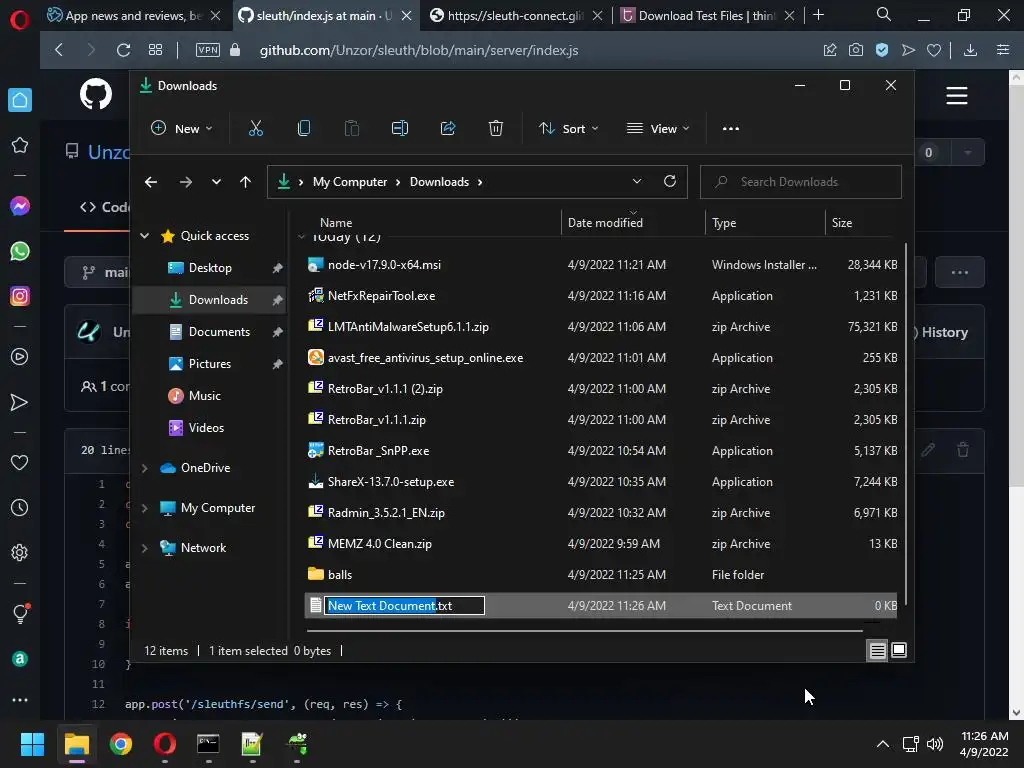Viewport: 1024px width, 768px height.
Task: Click the Opera VPN badge
Action: 208,50
